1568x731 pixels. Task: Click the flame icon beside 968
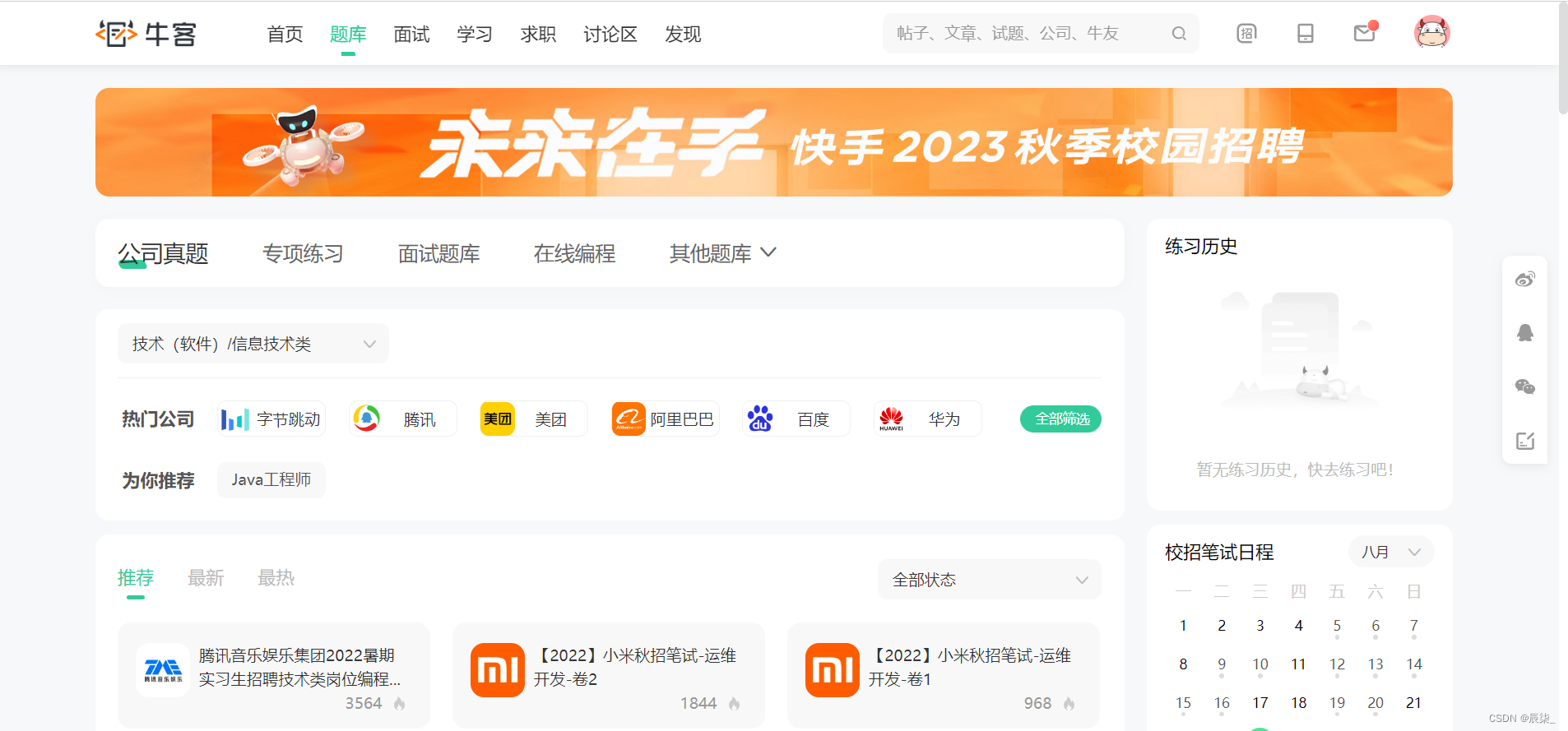click(x=1069, y=704)
